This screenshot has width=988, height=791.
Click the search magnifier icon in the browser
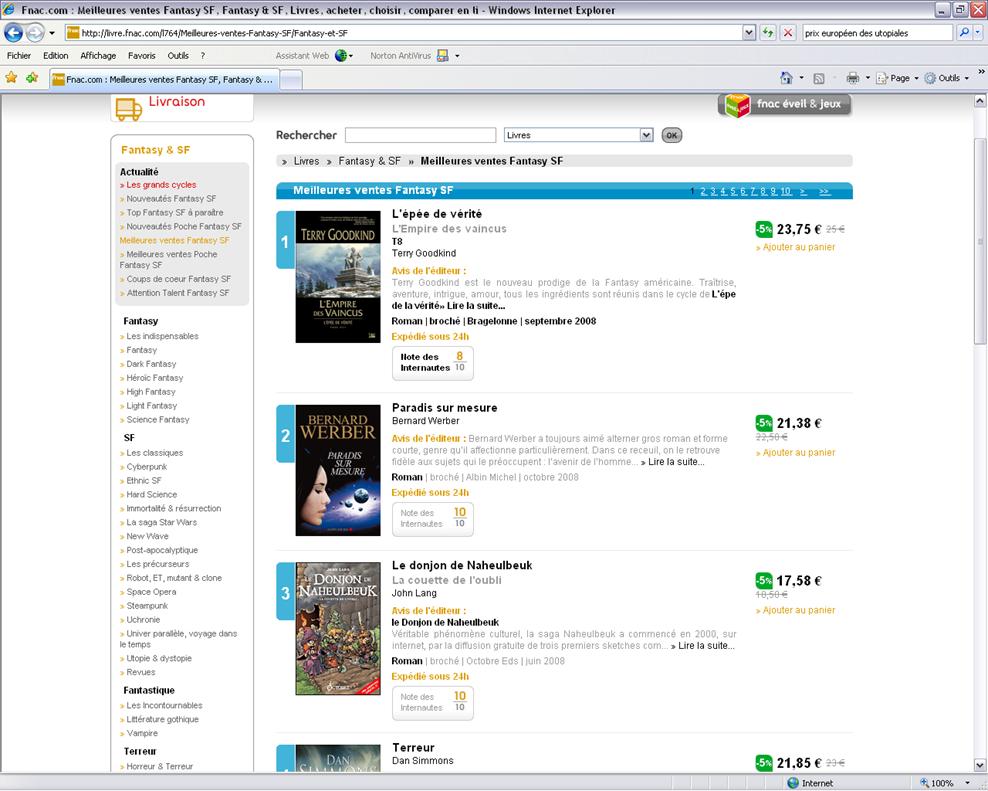pos(963,33)
